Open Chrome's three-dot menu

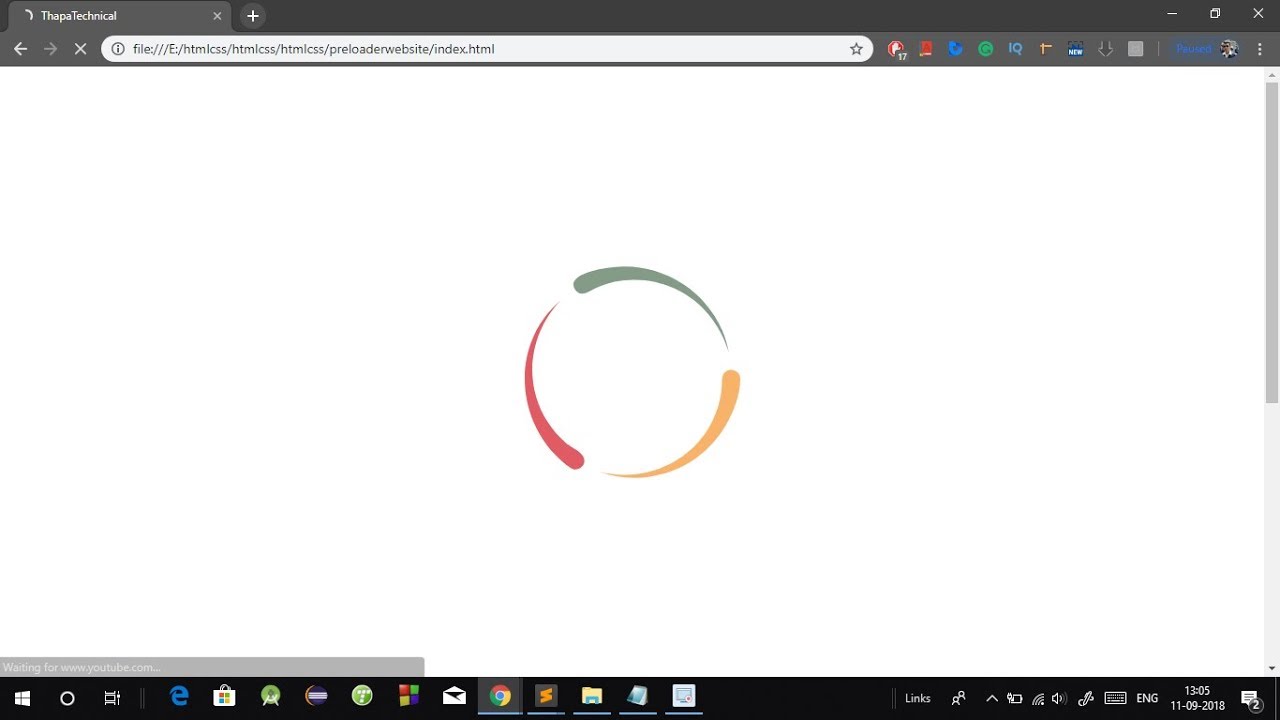coord(1260,49)
